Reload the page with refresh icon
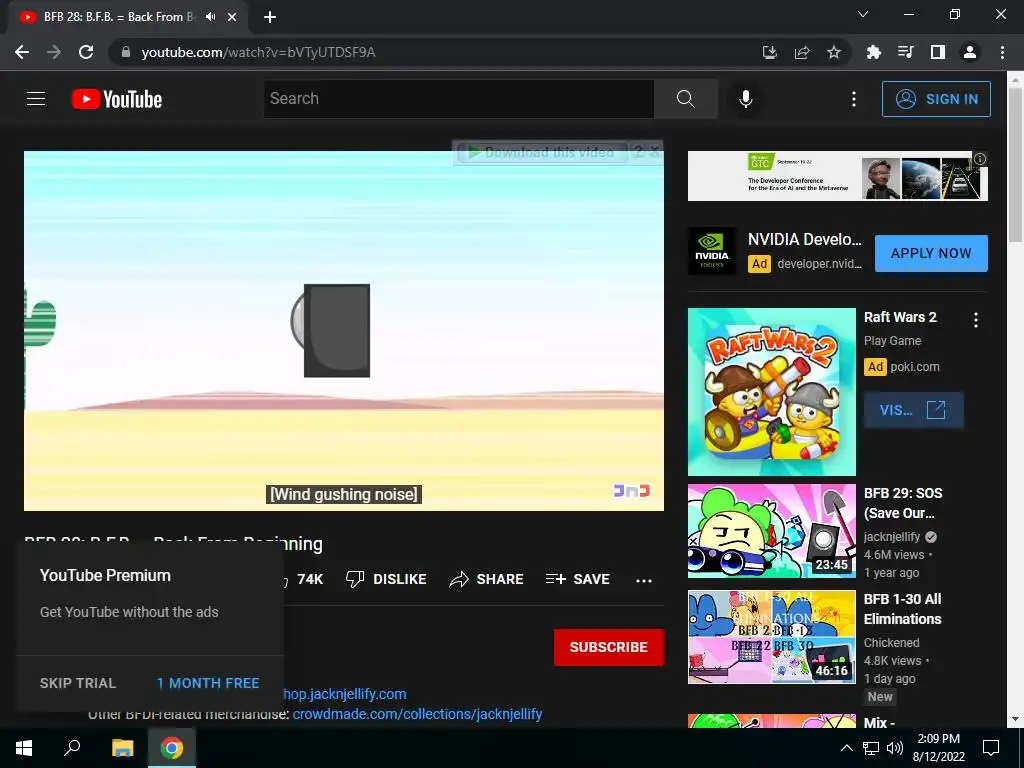 coord(86,52)
